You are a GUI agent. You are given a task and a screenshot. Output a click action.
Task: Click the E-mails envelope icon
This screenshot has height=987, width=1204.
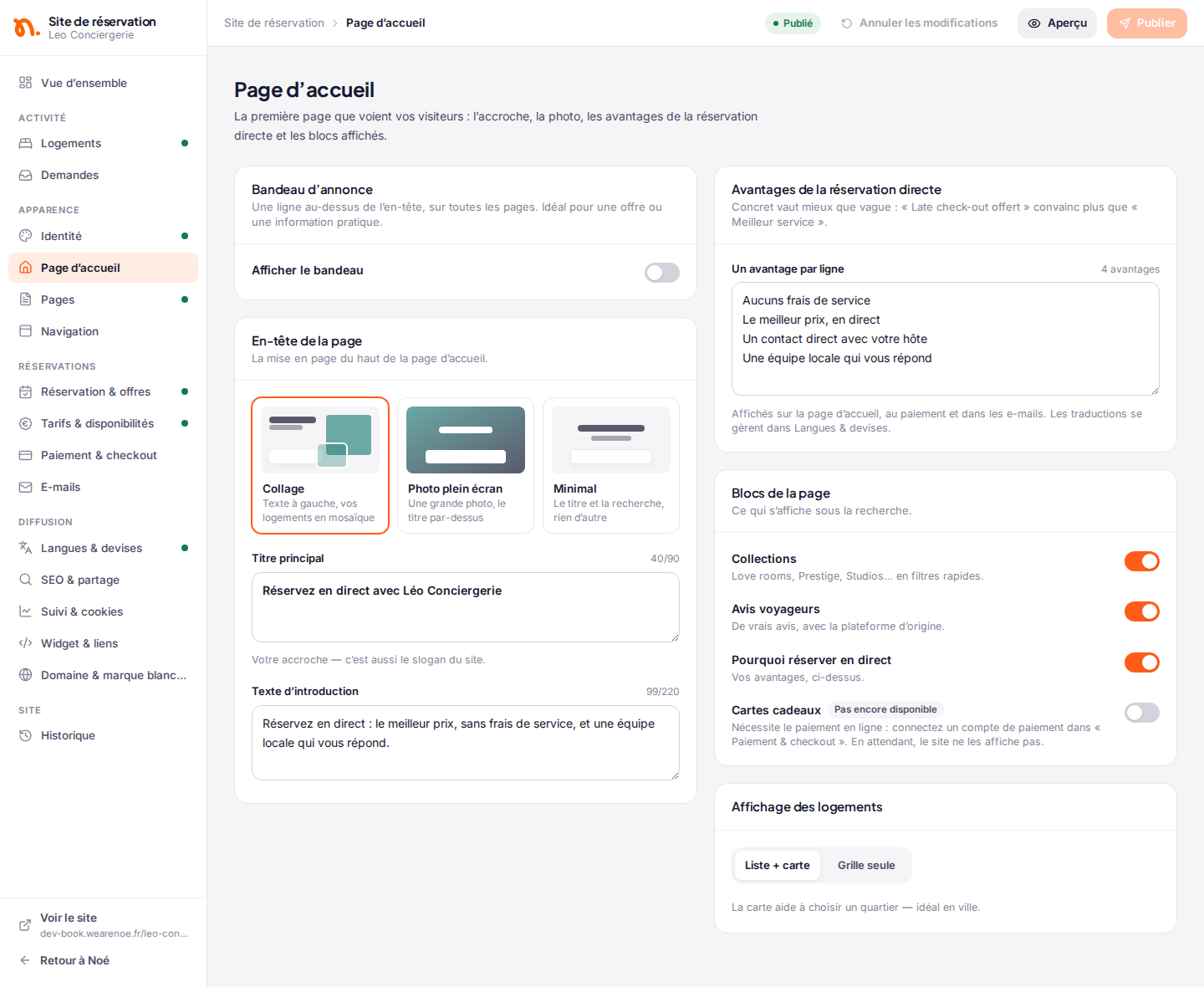point(26,487)
